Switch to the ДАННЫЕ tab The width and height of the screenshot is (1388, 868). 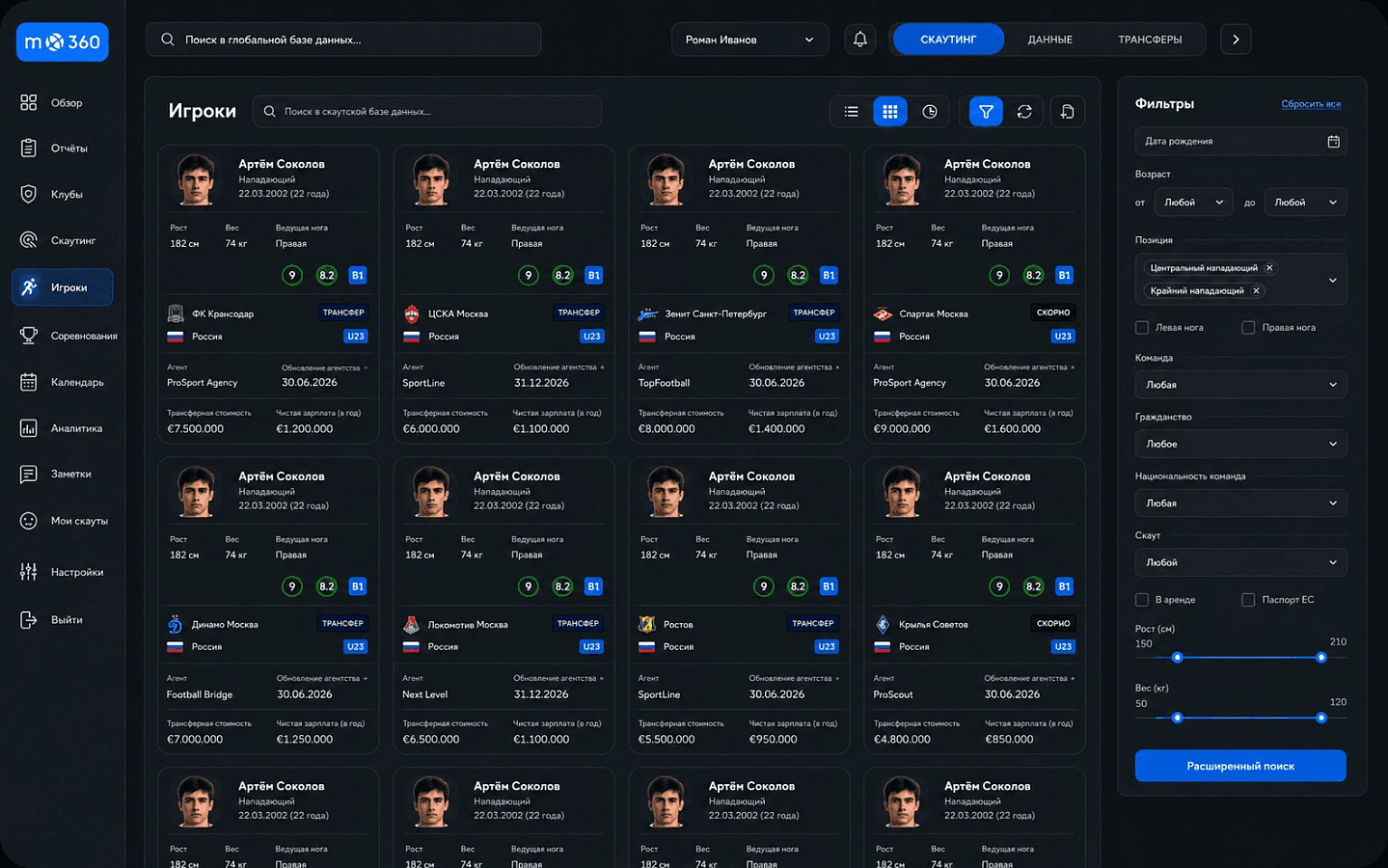coord(1050,40)
